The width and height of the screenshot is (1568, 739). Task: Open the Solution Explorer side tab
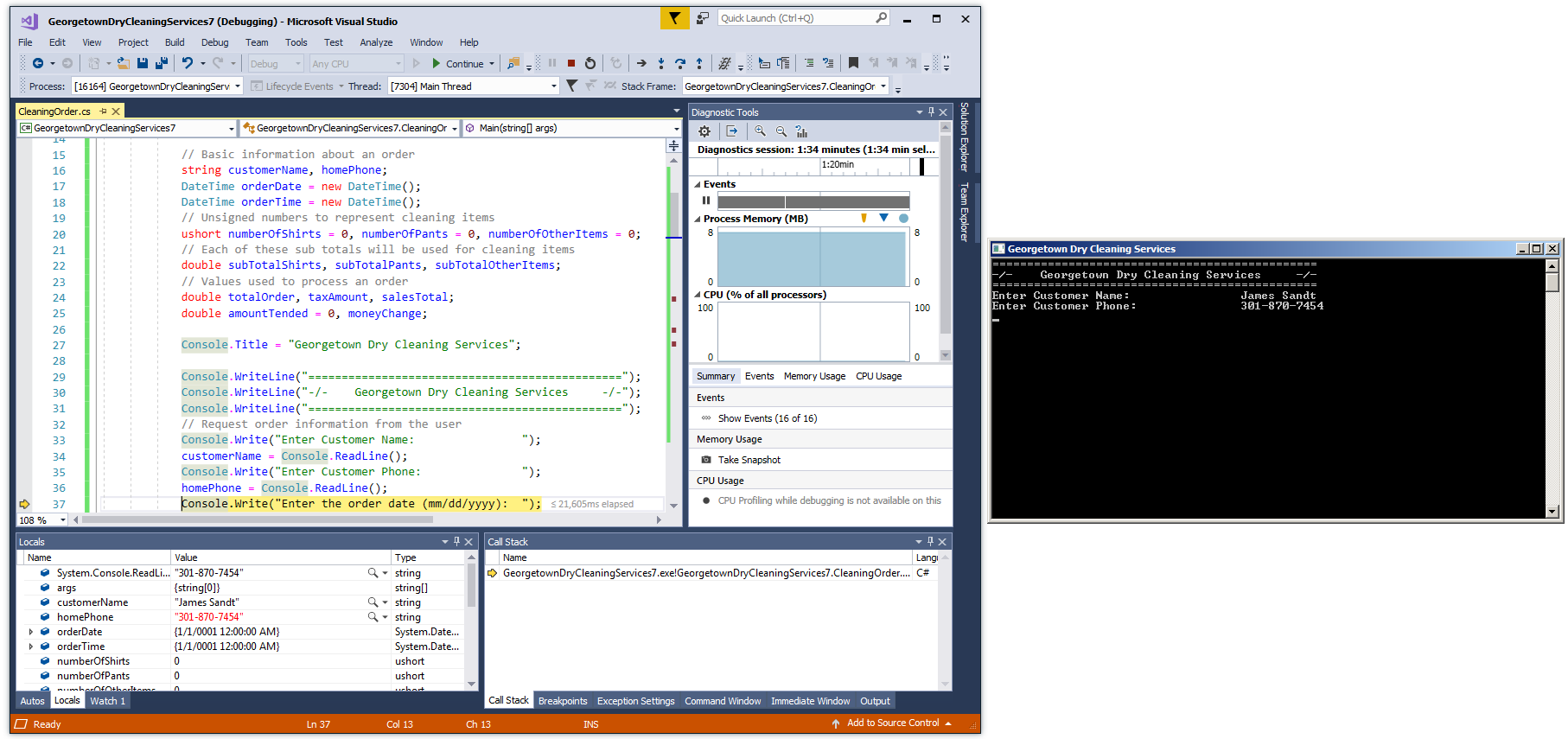pyautogui.click(x=965, y=137)
